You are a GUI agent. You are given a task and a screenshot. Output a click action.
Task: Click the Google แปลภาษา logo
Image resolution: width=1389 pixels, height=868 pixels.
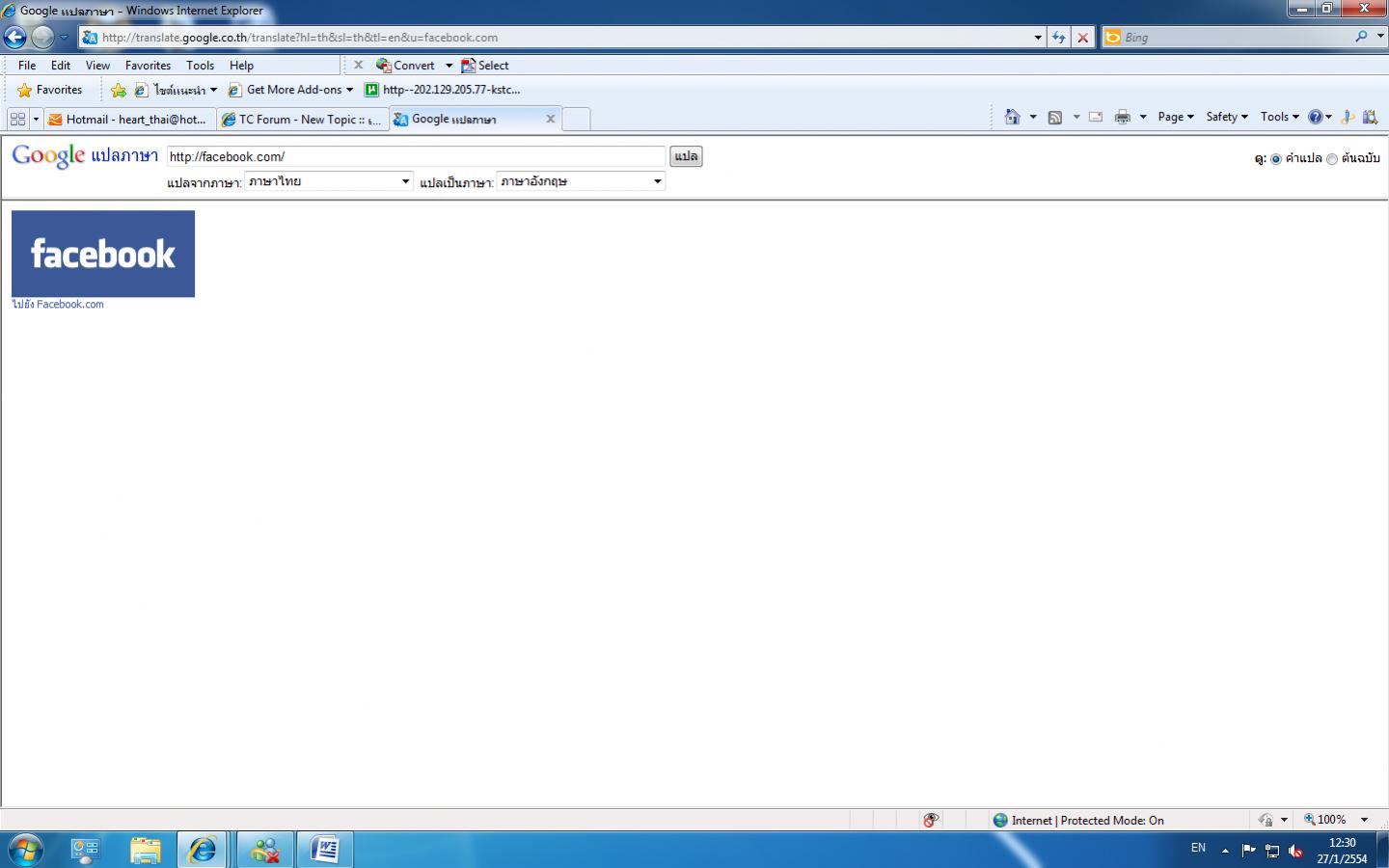(x=85, y=155)
